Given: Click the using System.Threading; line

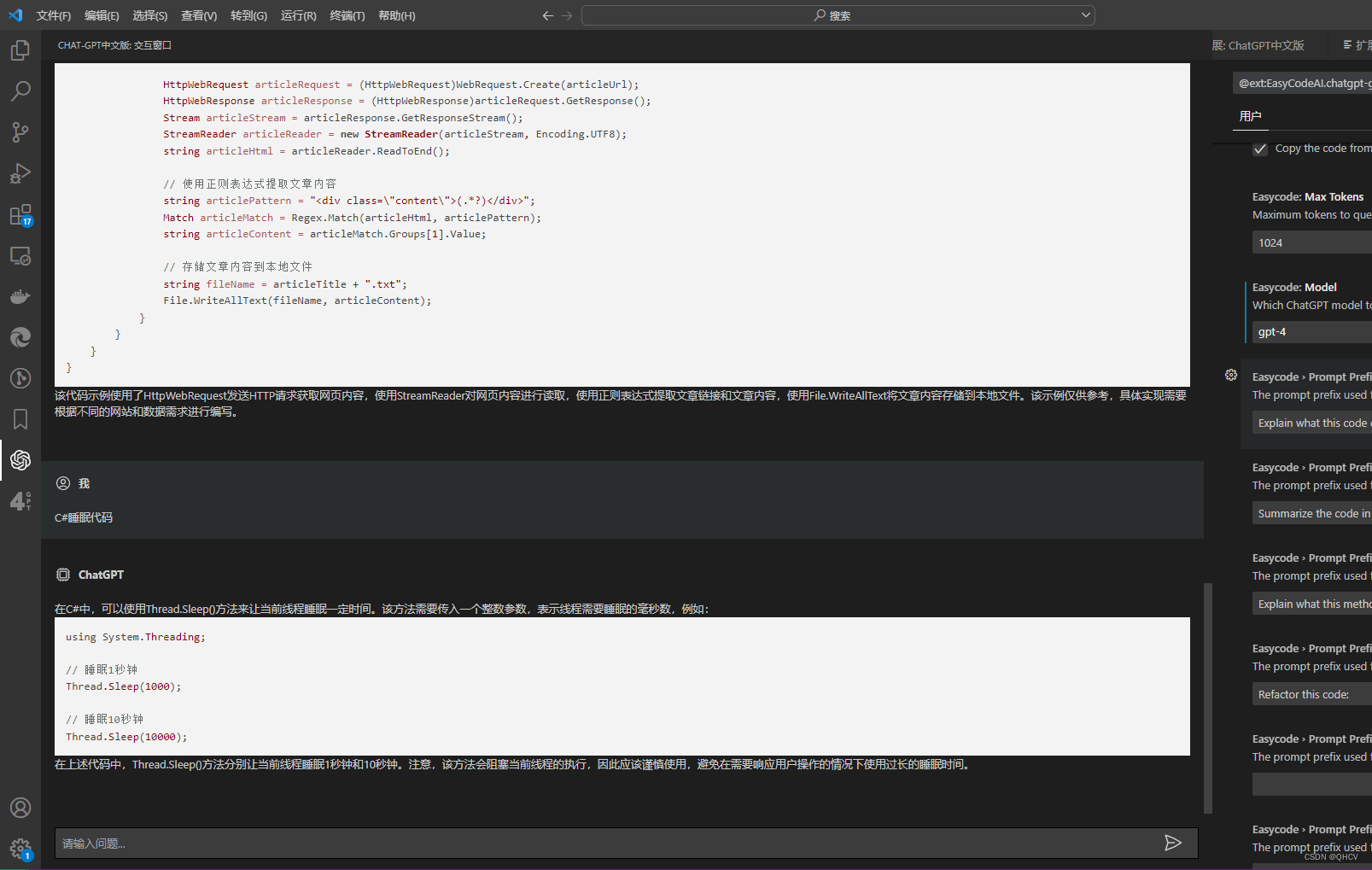Looking at the screenshot, I should tap(135, 637).
